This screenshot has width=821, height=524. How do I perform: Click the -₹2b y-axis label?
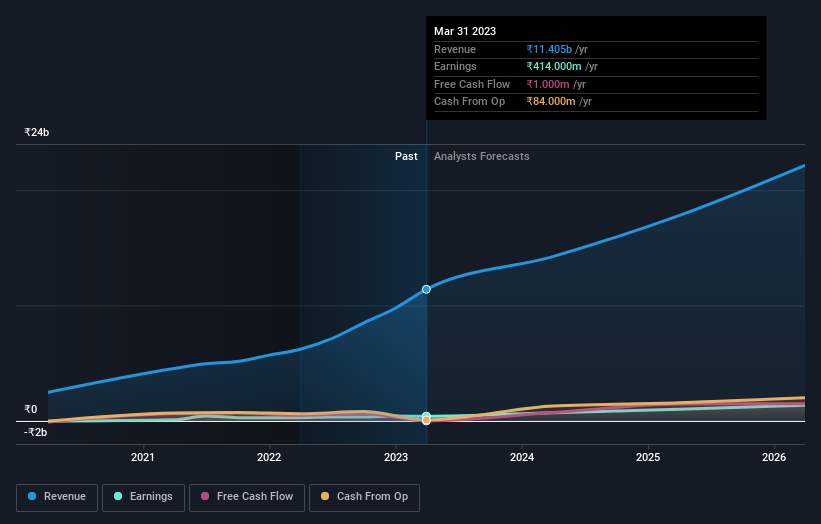tap(36, 432)
